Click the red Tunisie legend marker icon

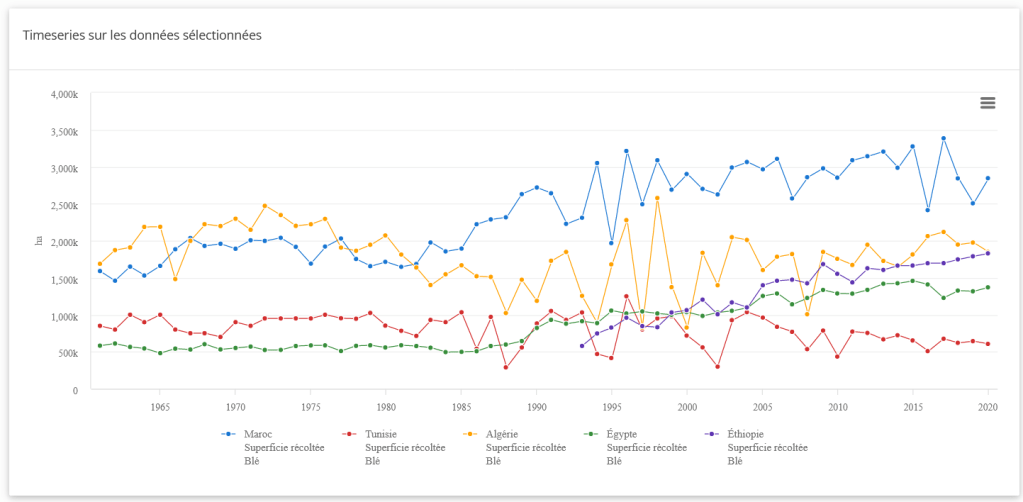click(348, 434)
